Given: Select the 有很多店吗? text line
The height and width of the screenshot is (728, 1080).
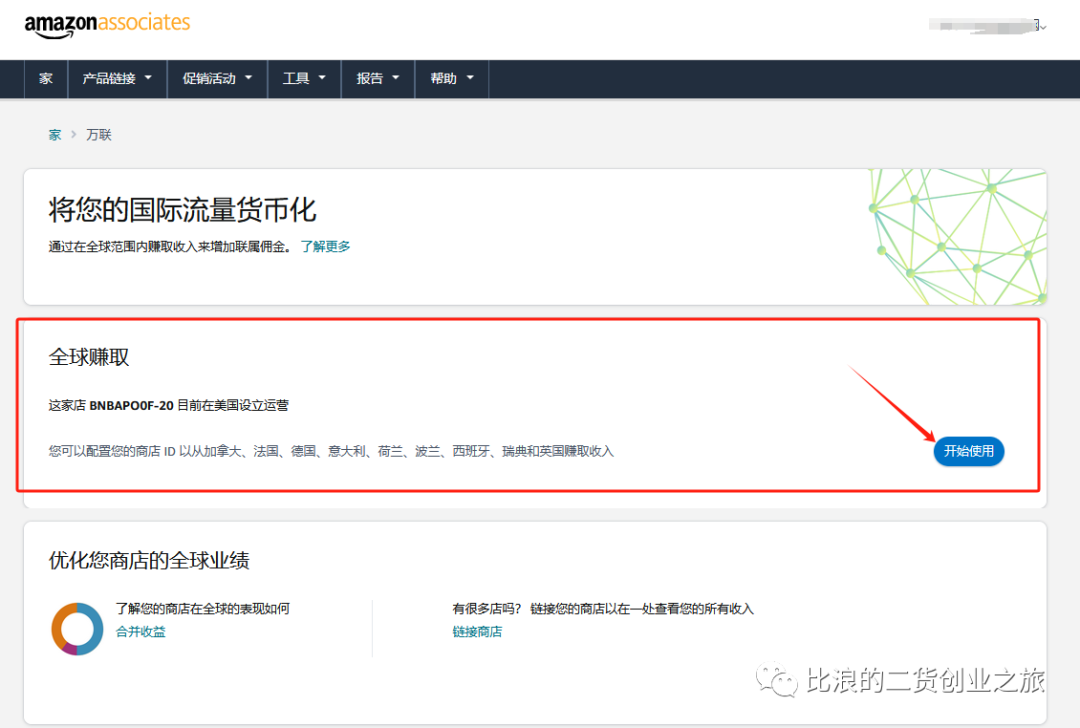Looking at the screenshot, I should point(603,609).
